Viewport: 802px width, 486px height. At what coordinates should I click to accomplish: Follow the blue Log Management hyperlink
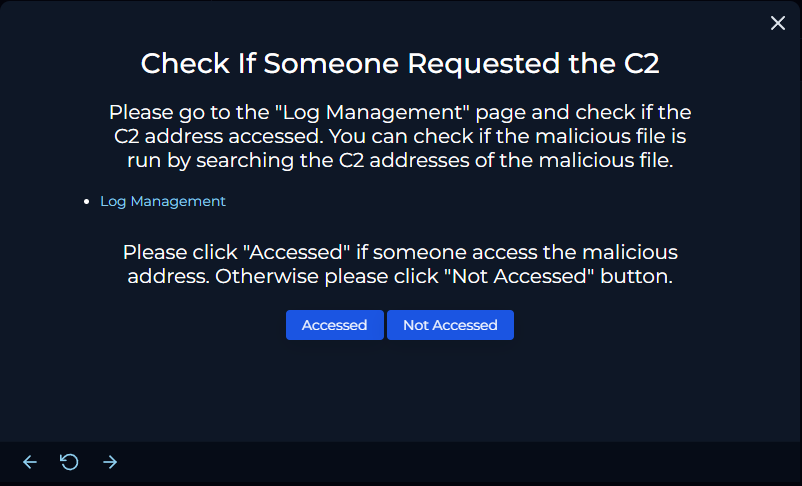pos(163,201)
